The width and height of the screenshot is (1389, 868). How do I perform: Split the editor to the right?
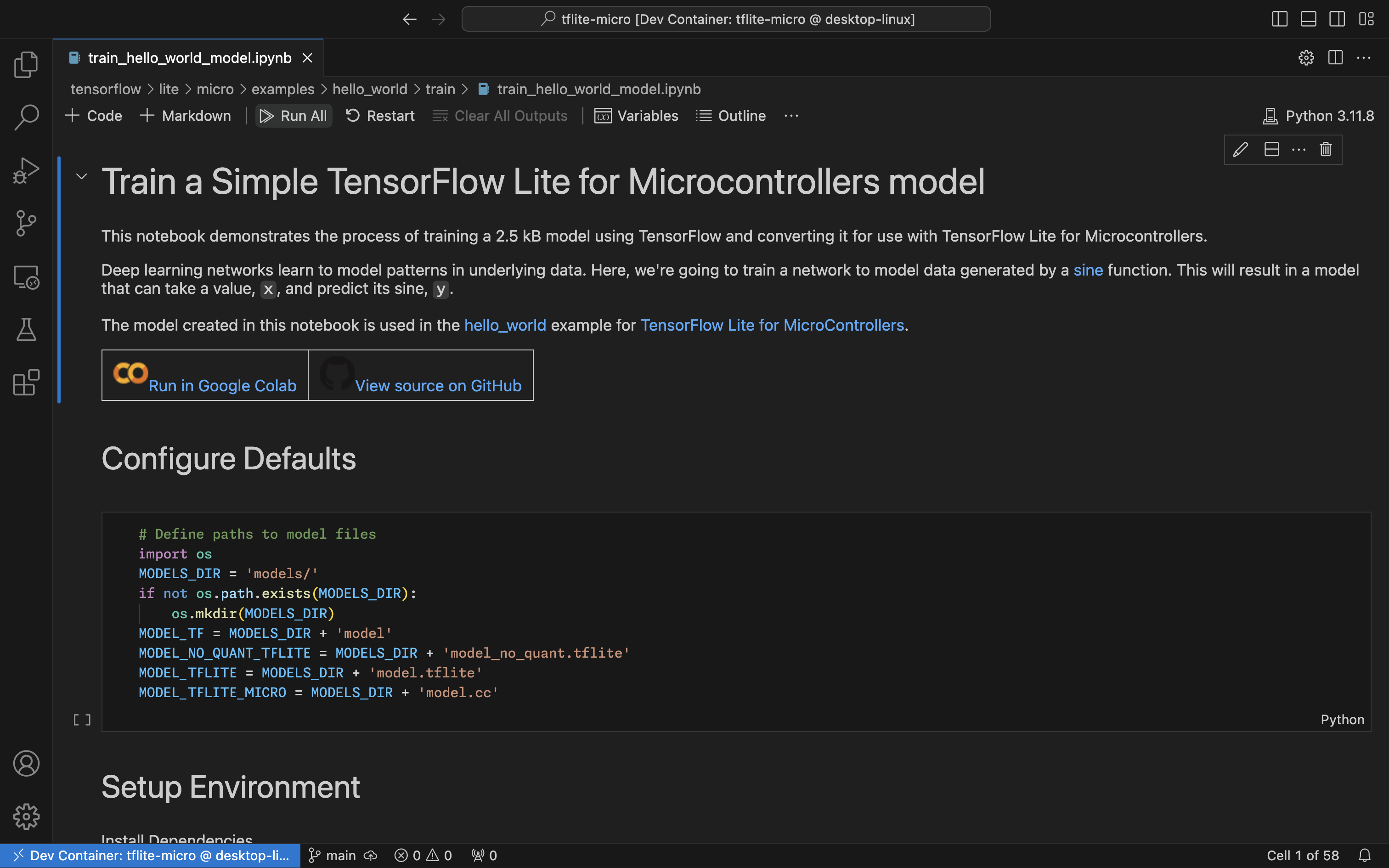click(1336, 58)
